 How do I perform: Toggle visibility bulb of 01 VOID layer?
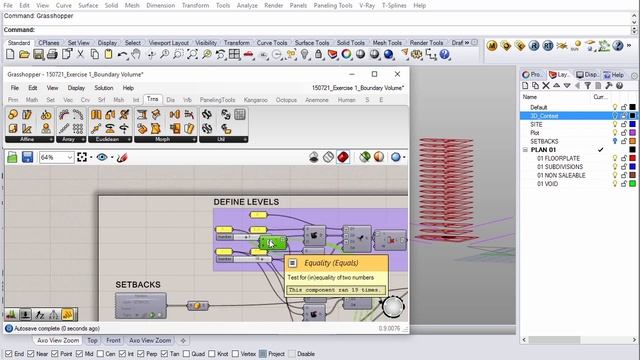tap(615, 184)
